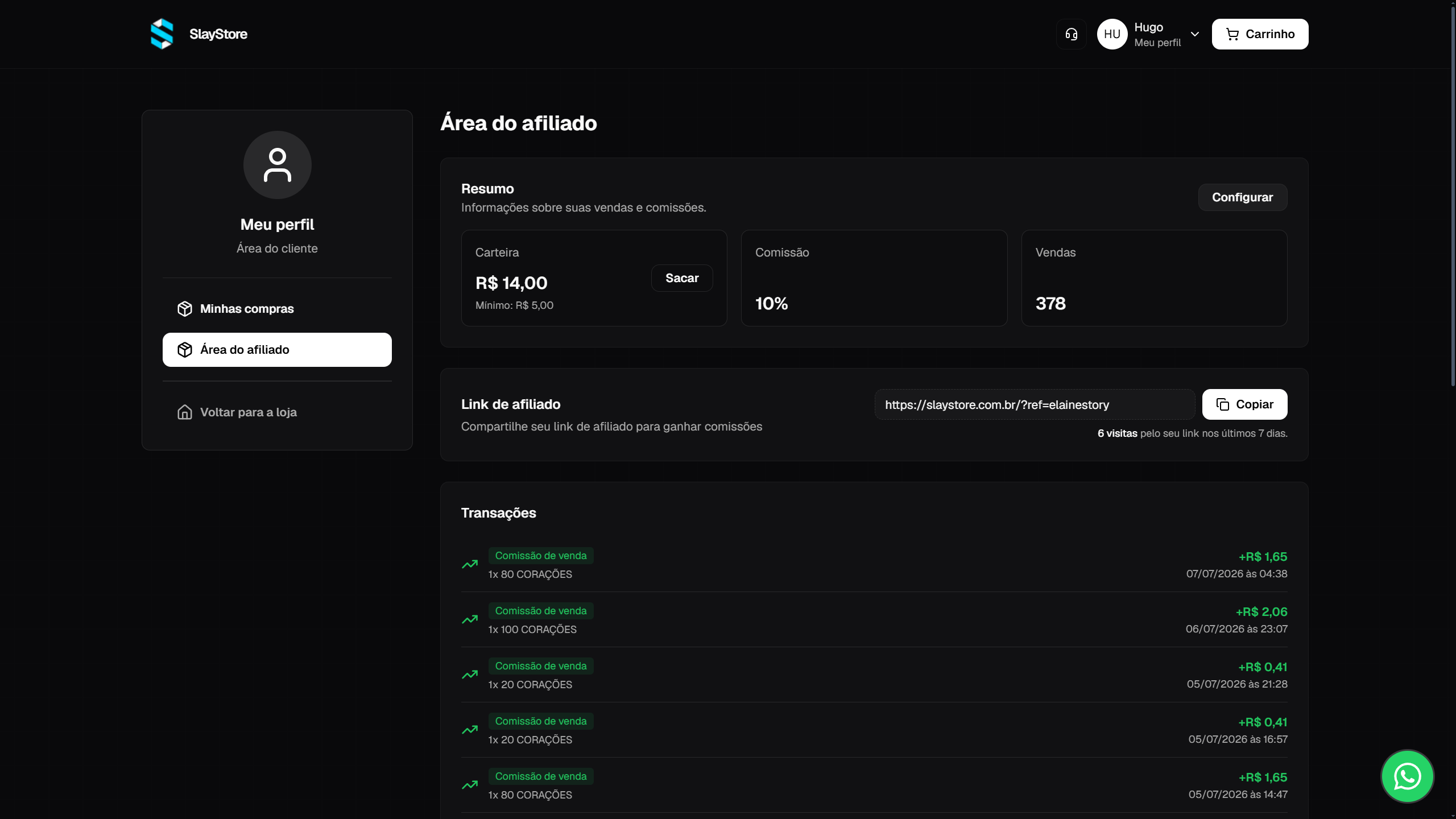Open the Carrinho cart button
Screen dimensions: 1456x819
(x=1260, y=34)
